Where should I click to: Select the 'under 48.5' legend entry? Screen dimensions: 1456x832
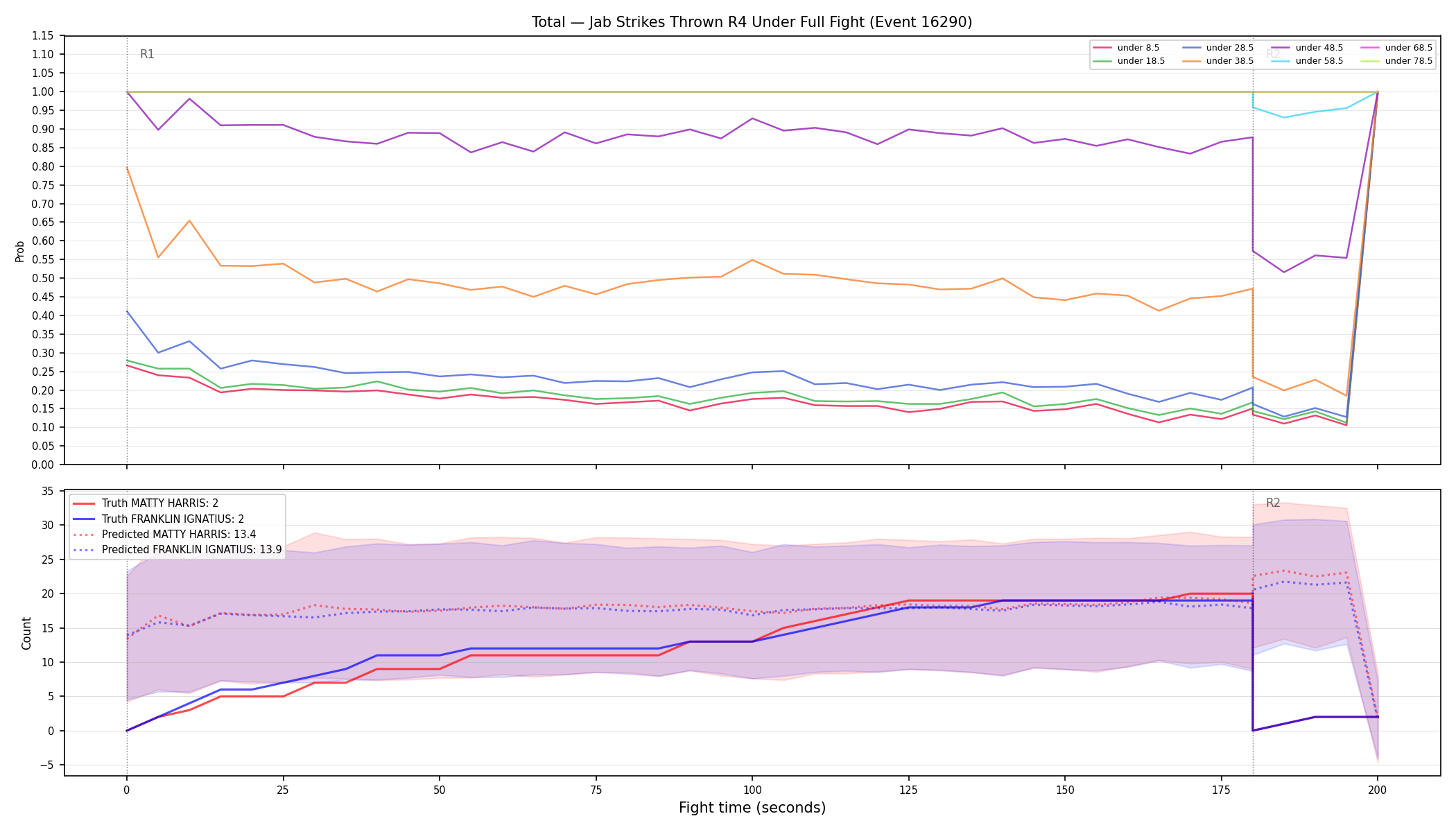coord(1307,48)
